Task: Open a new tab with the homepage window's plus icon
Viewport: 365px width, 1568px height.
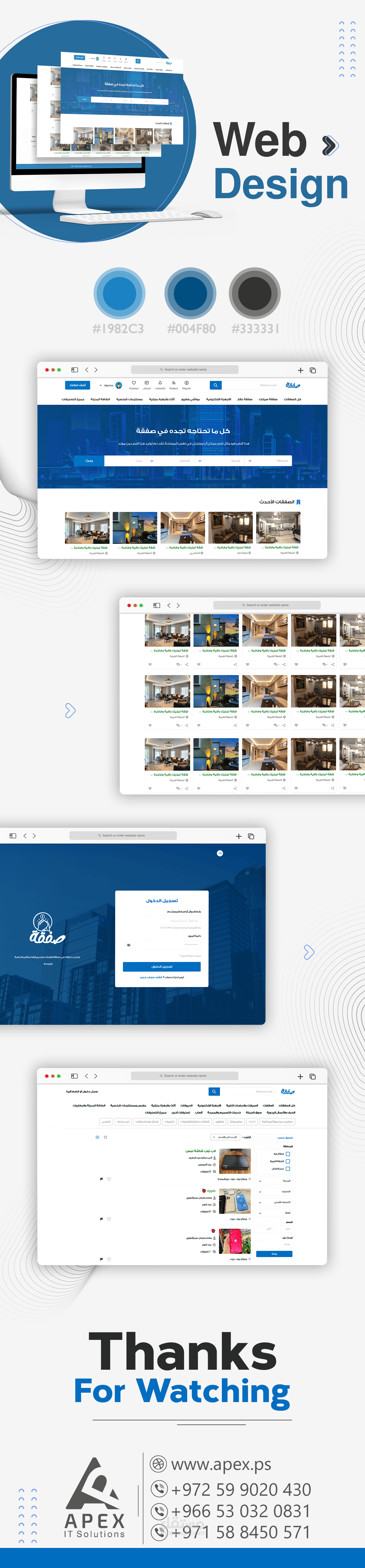Action: (x=301, y=370)
